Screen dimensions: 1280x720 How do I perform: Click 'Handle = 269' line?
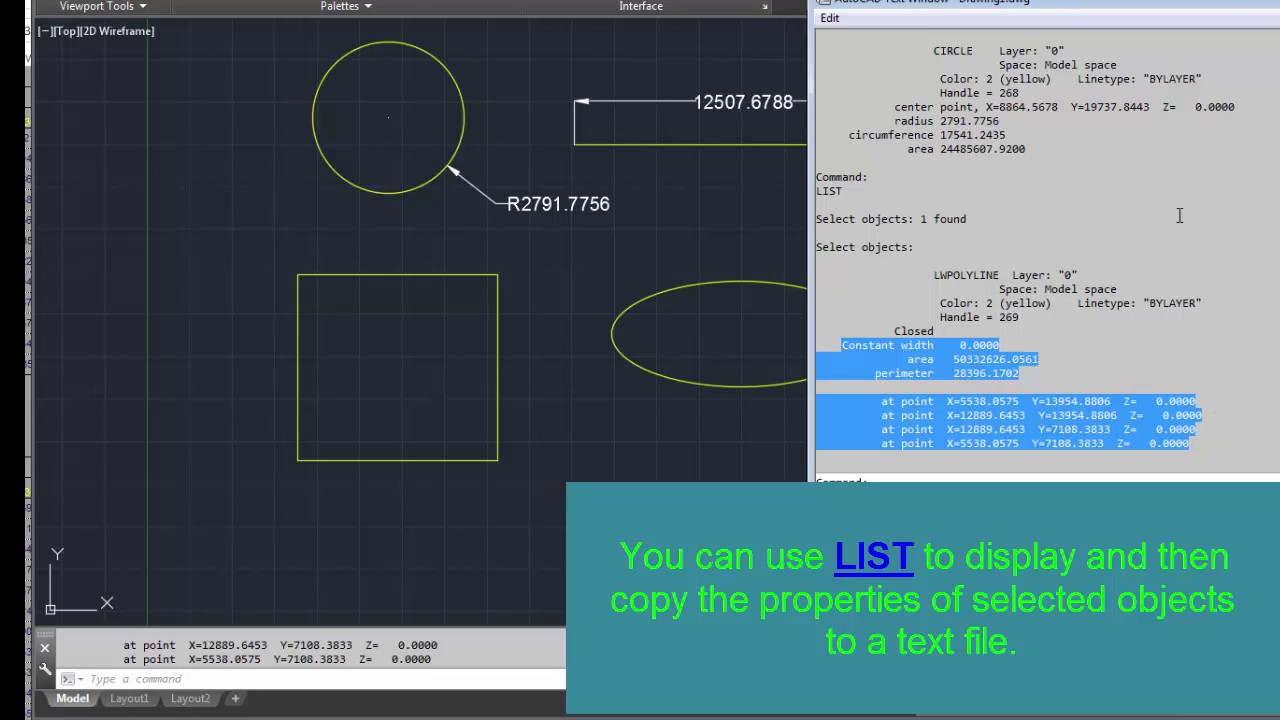pos(978,317)
